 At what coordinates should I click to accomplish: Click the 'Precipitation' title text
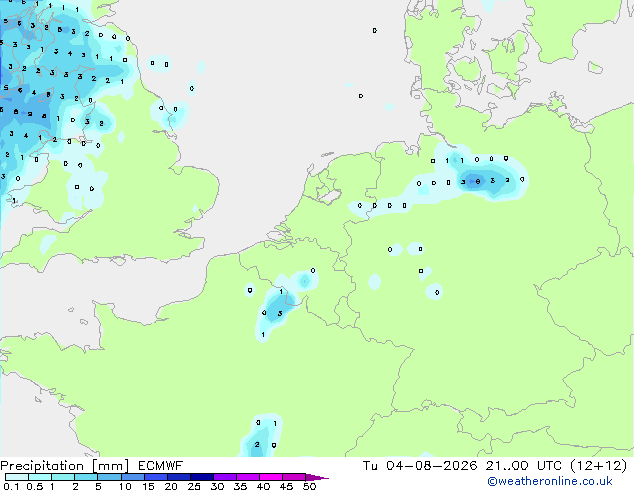(42, 466)
